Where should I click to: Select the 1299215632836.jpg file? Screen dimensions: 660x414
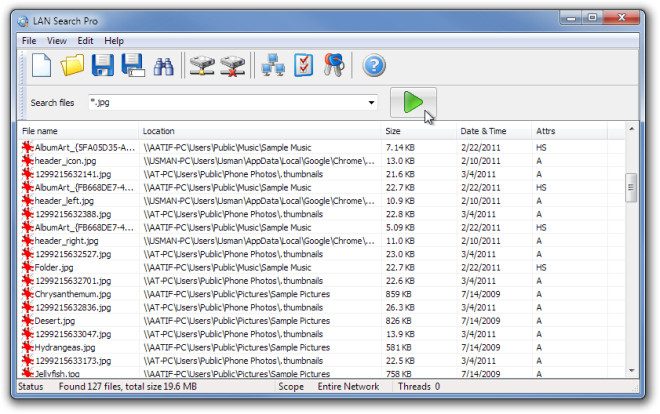73,308
